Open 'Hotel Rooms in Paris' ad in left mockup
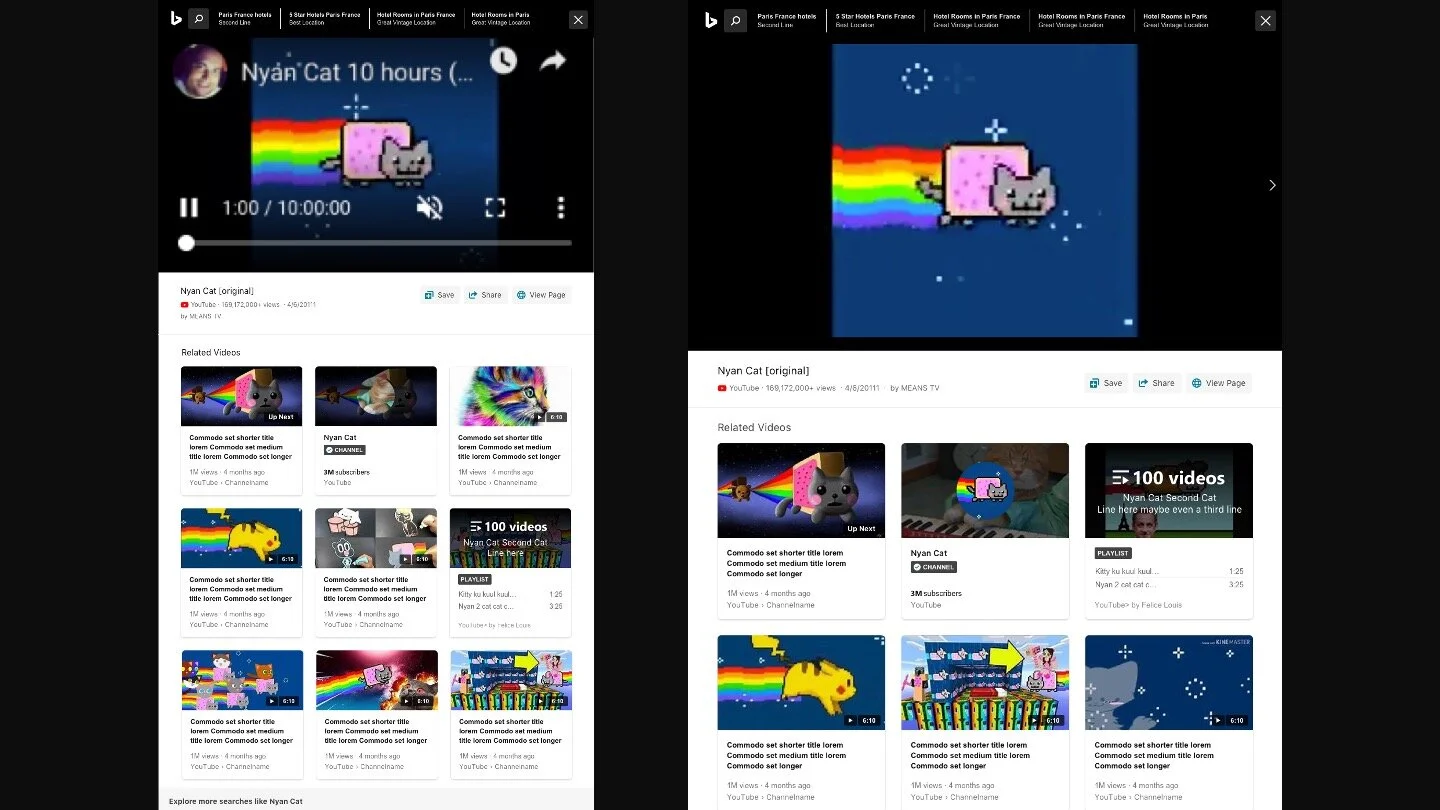This screenshot has height=810, width=1440. (501, 18)
